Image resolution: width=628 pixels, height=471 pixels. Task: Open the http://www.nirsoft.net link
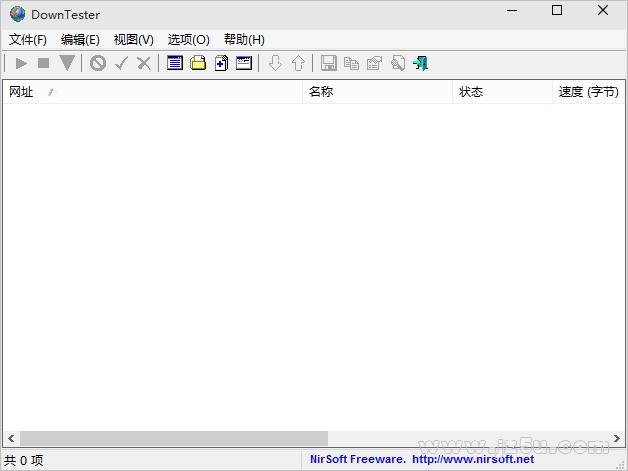coord(473,459)
